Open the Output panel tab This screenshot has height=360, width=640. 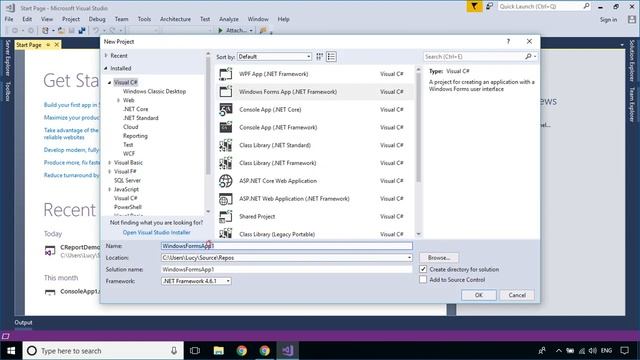[x=23, y=322]
